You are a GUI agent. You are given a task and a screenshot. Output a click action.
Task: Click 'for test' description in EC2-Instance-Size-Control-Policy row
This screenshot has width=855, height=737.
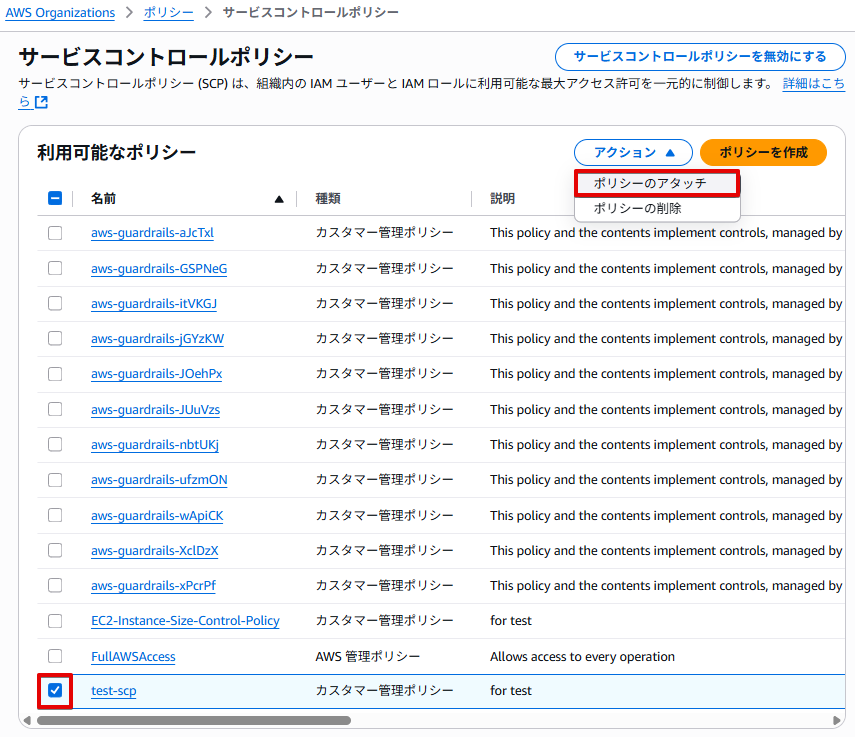point(510,621)
